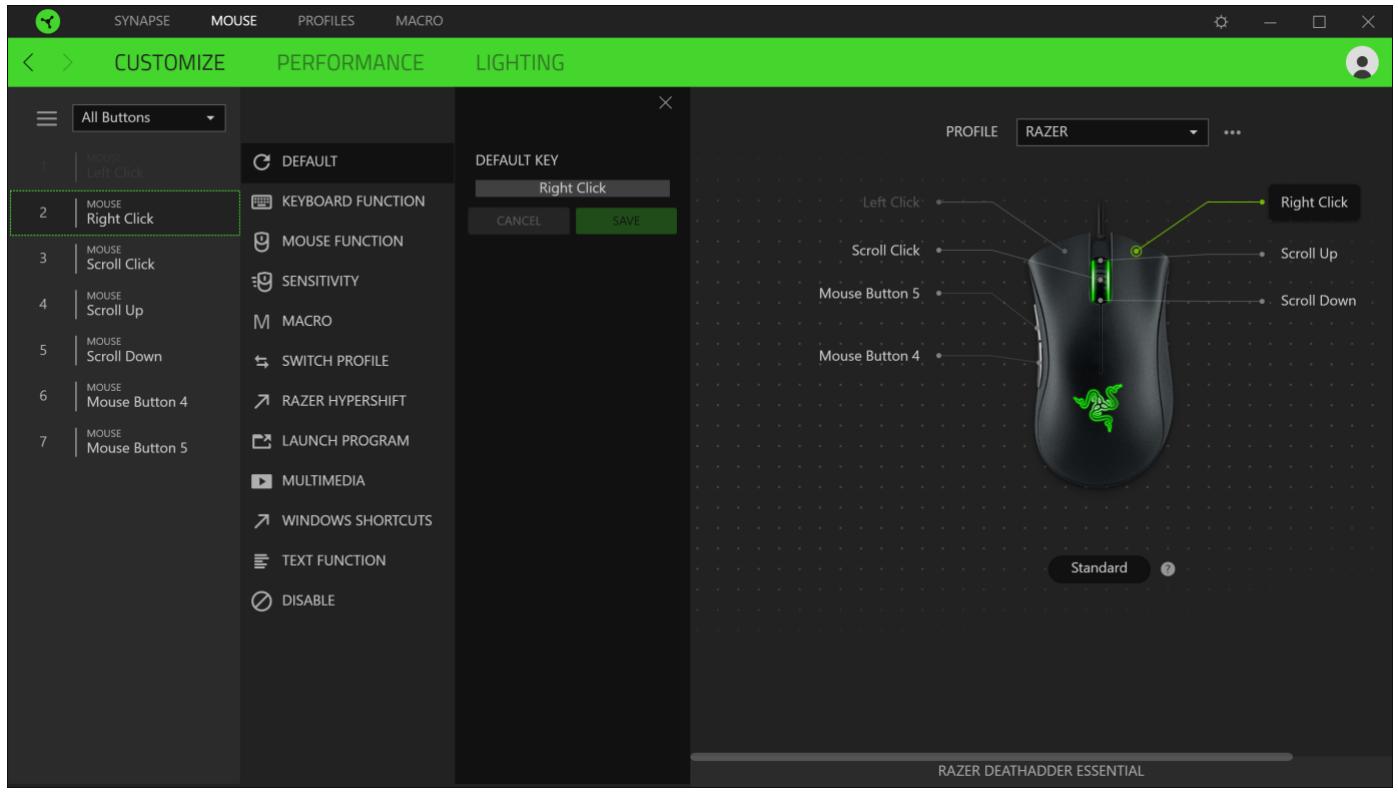The width and height of the screenshot is (1398, 792).
Task: Open the Performance subtab
Action: (x=350, y=63)
